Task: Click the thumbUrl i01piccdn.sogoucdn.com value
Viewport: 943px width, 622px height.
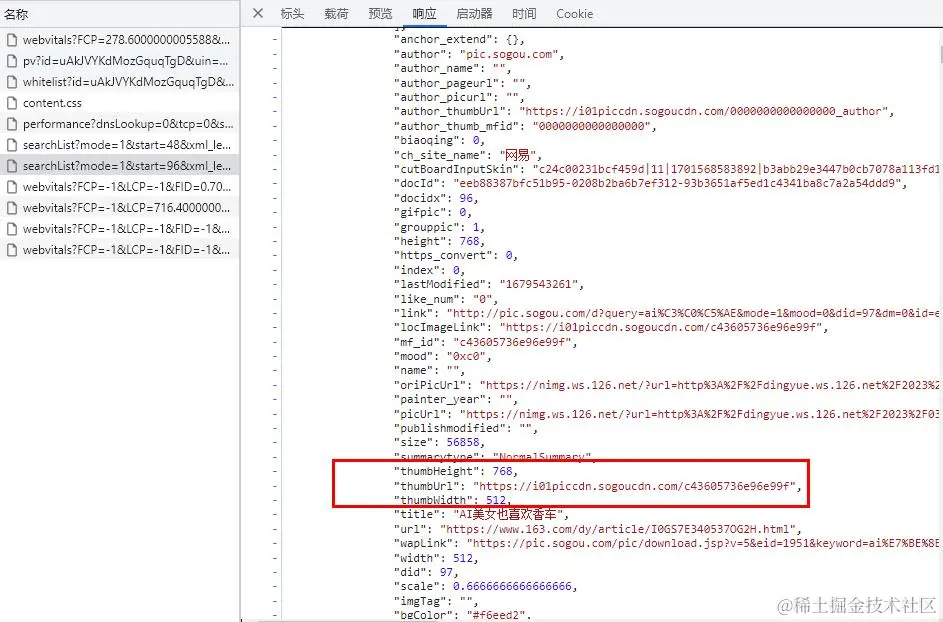Action: pyautogui.click(x=634, y=485)
